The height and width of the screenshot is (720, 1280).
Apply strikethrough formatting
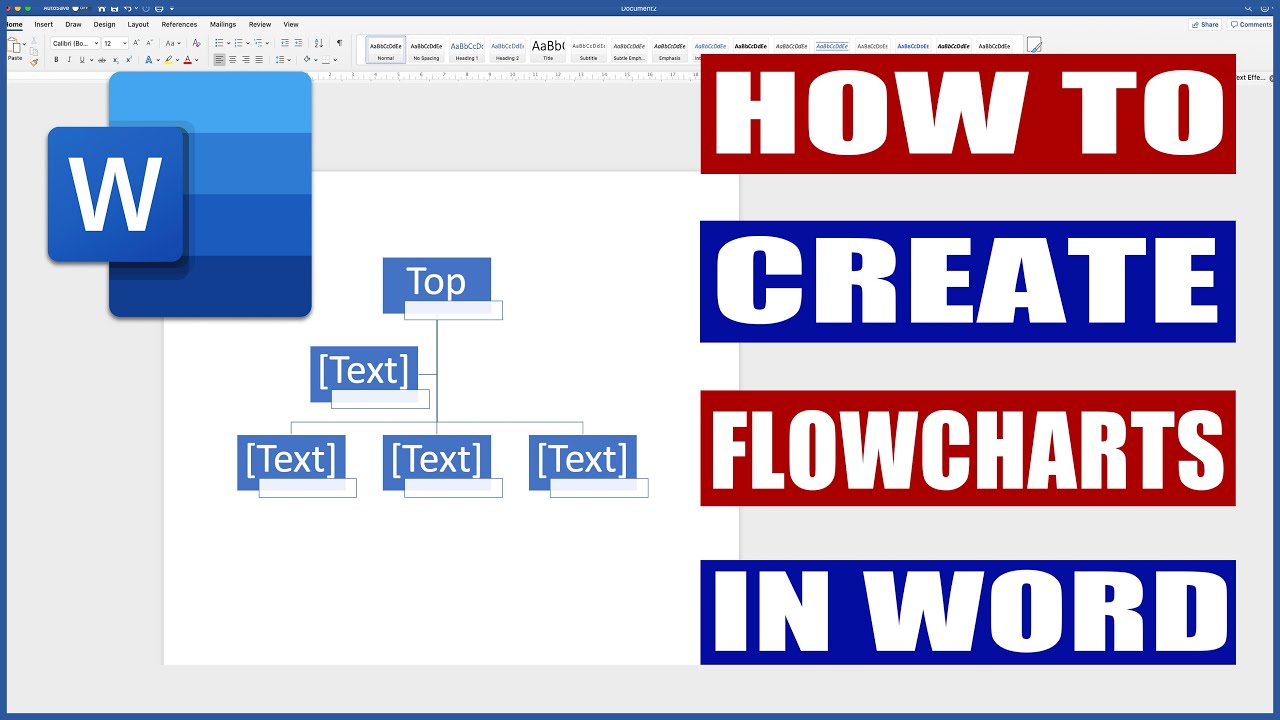tap(101, 60)
